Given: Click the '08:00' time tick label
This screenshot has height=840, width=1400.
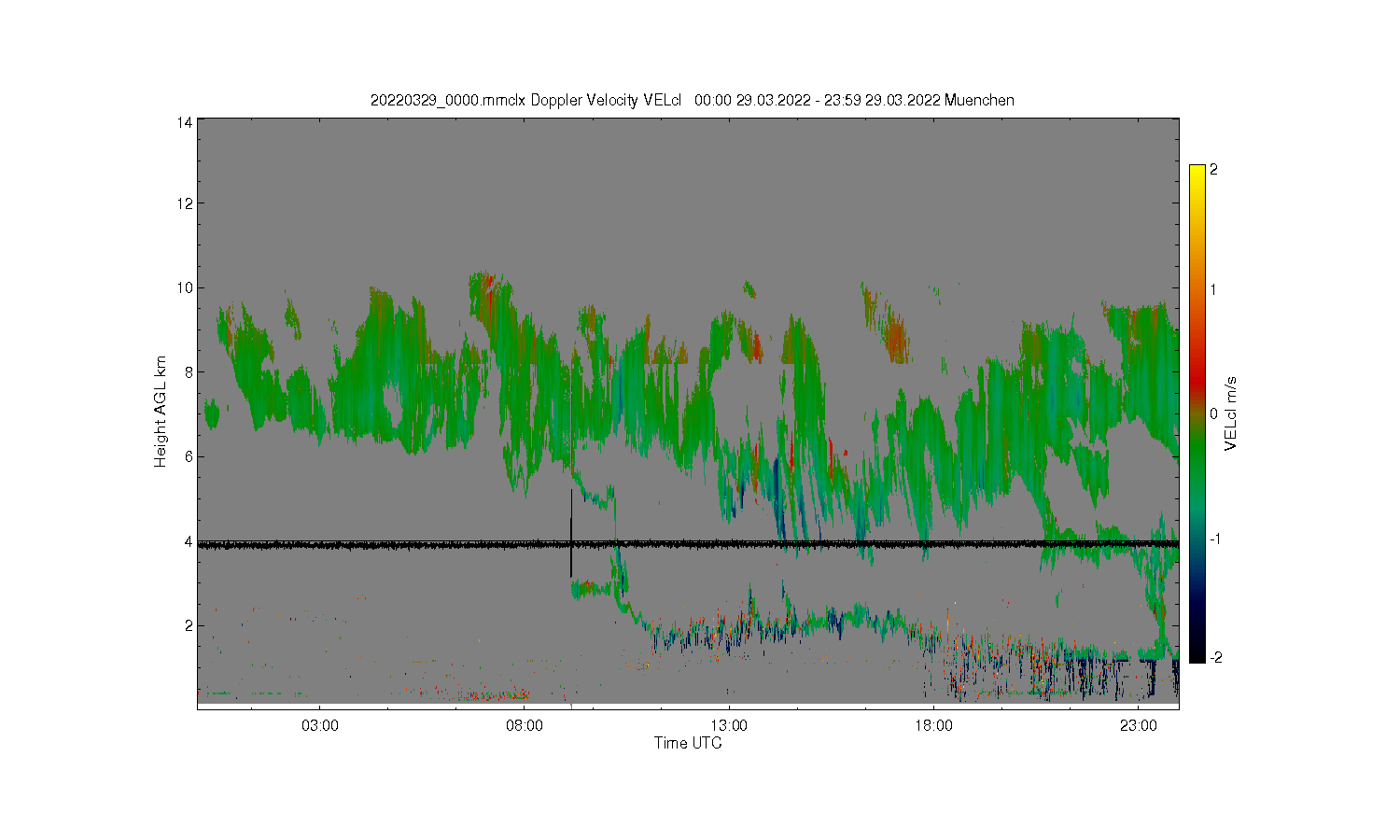Looking at the screenshot, I should 525,725.
